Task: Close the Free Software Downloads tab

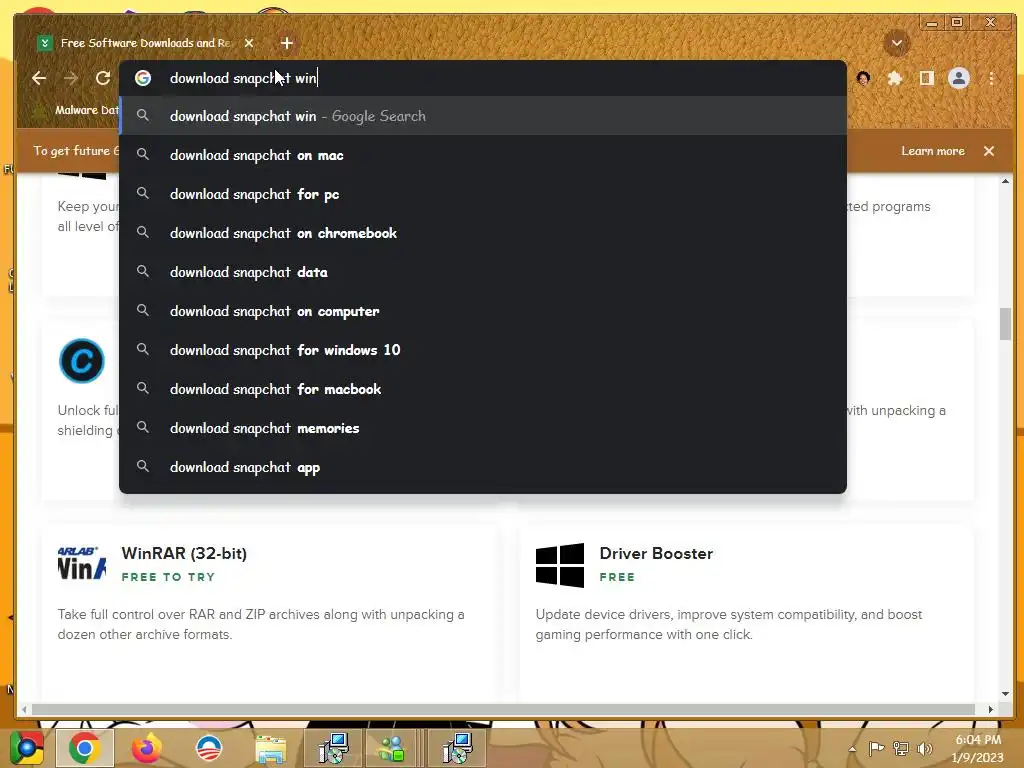Action: (249, 43)
